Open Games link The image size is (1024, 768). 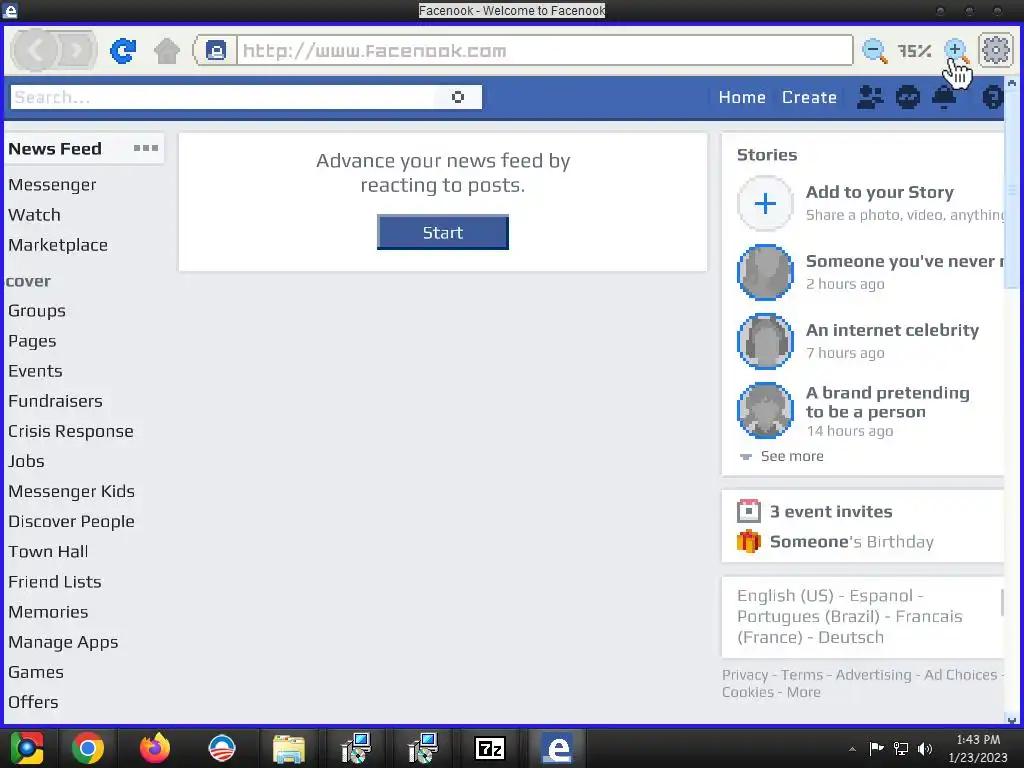tap(36, 672)
